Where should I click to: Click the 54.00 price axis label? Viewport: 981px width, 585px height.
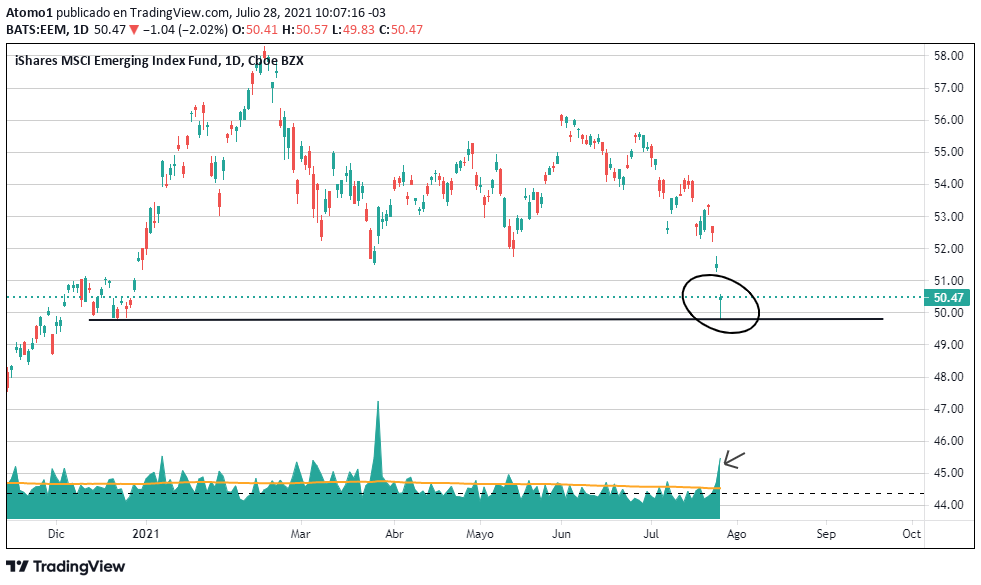pyautogui.click(x=948, y=184)
